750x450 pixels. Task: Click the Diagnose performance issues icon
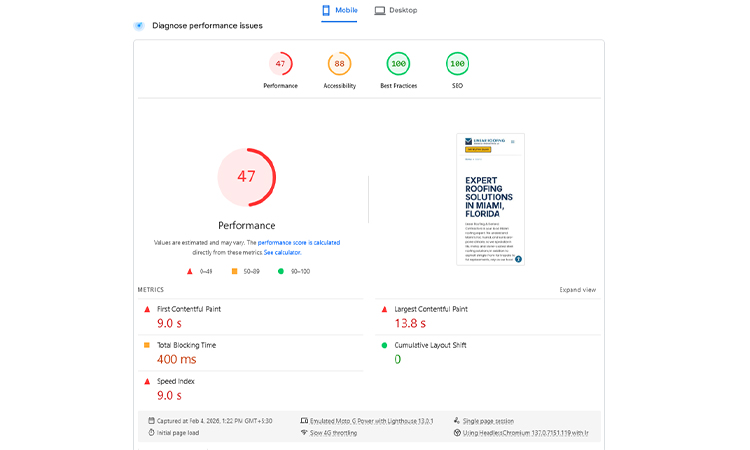(x=139, y=26)
